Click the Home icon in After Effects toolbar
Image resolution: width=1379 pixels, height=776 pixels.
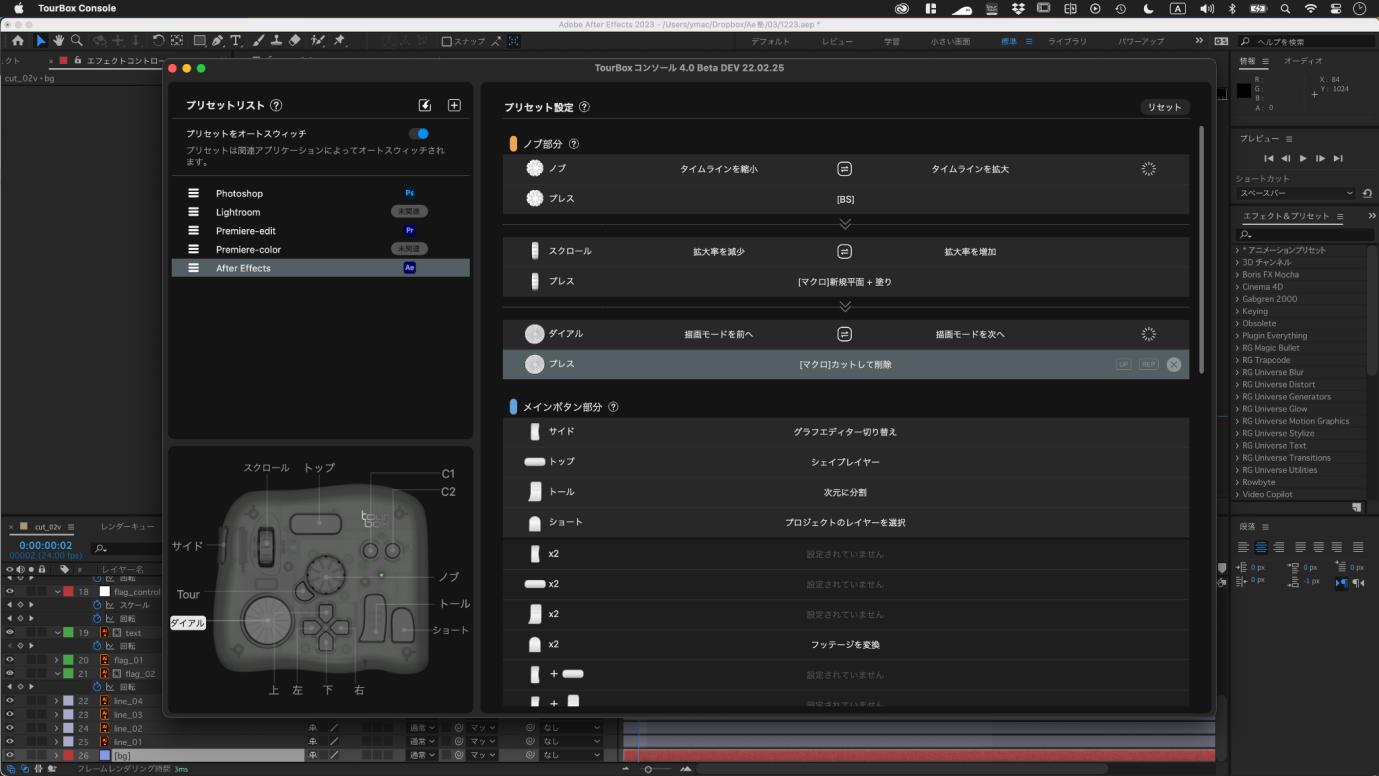coord(18,41)
